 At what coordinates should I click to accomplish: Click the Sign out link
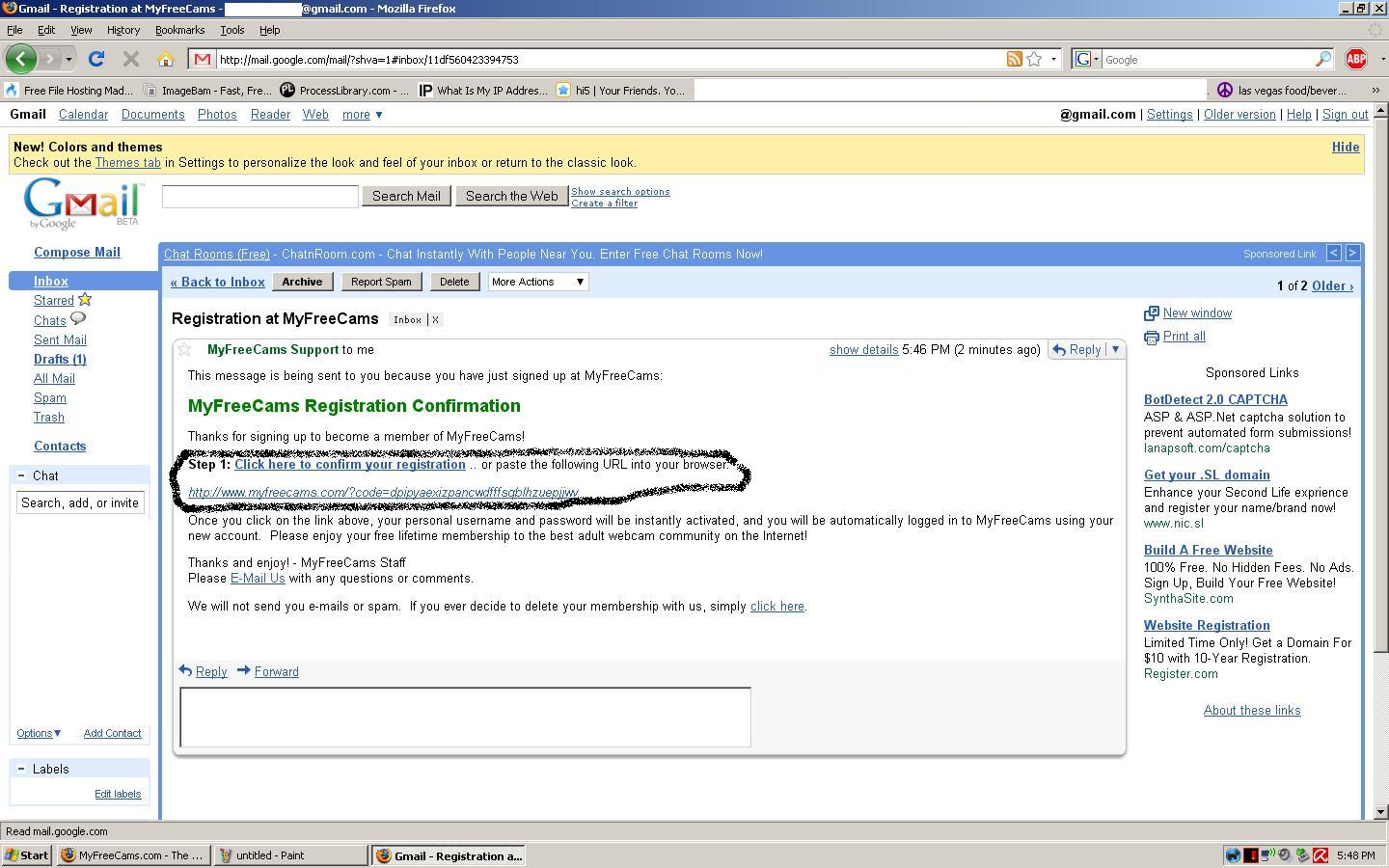point(1345,114)
